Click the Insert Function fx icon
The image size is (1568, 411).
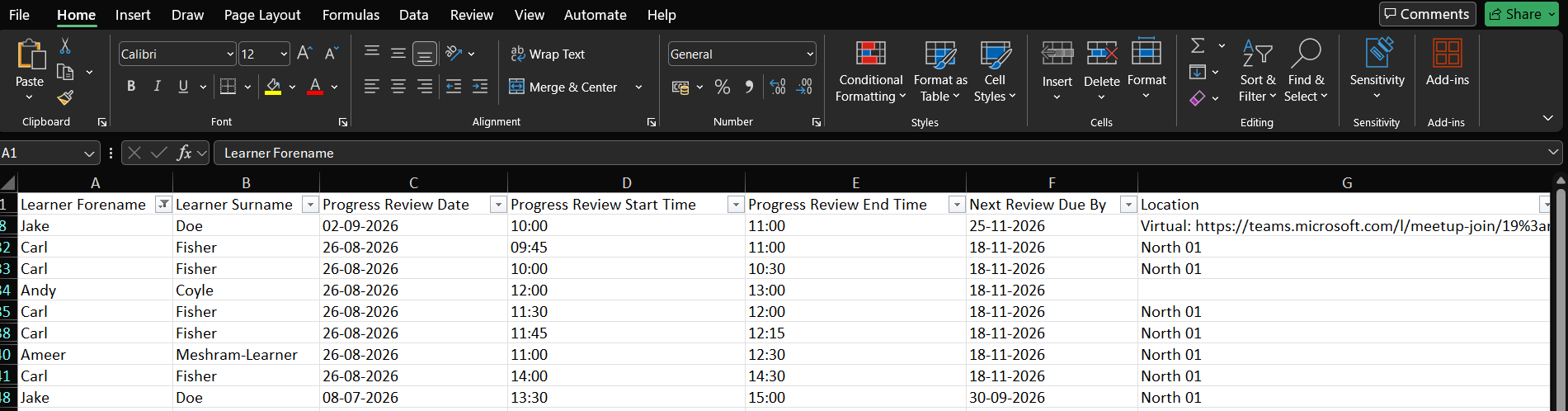pyautogui.click(x=184, y=153)
